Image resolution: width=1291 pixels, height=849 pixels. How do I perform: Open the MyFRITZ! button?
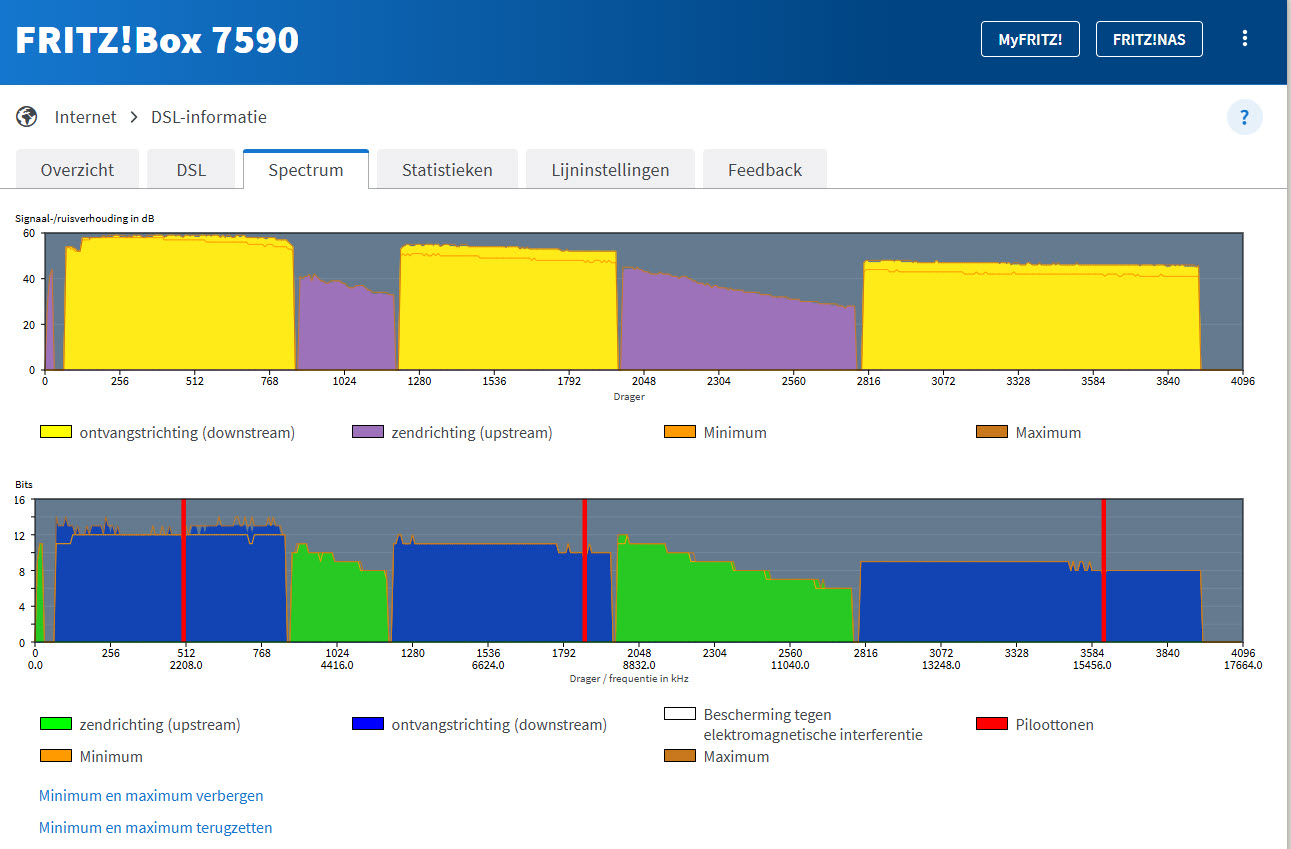tap(1030, 40)
